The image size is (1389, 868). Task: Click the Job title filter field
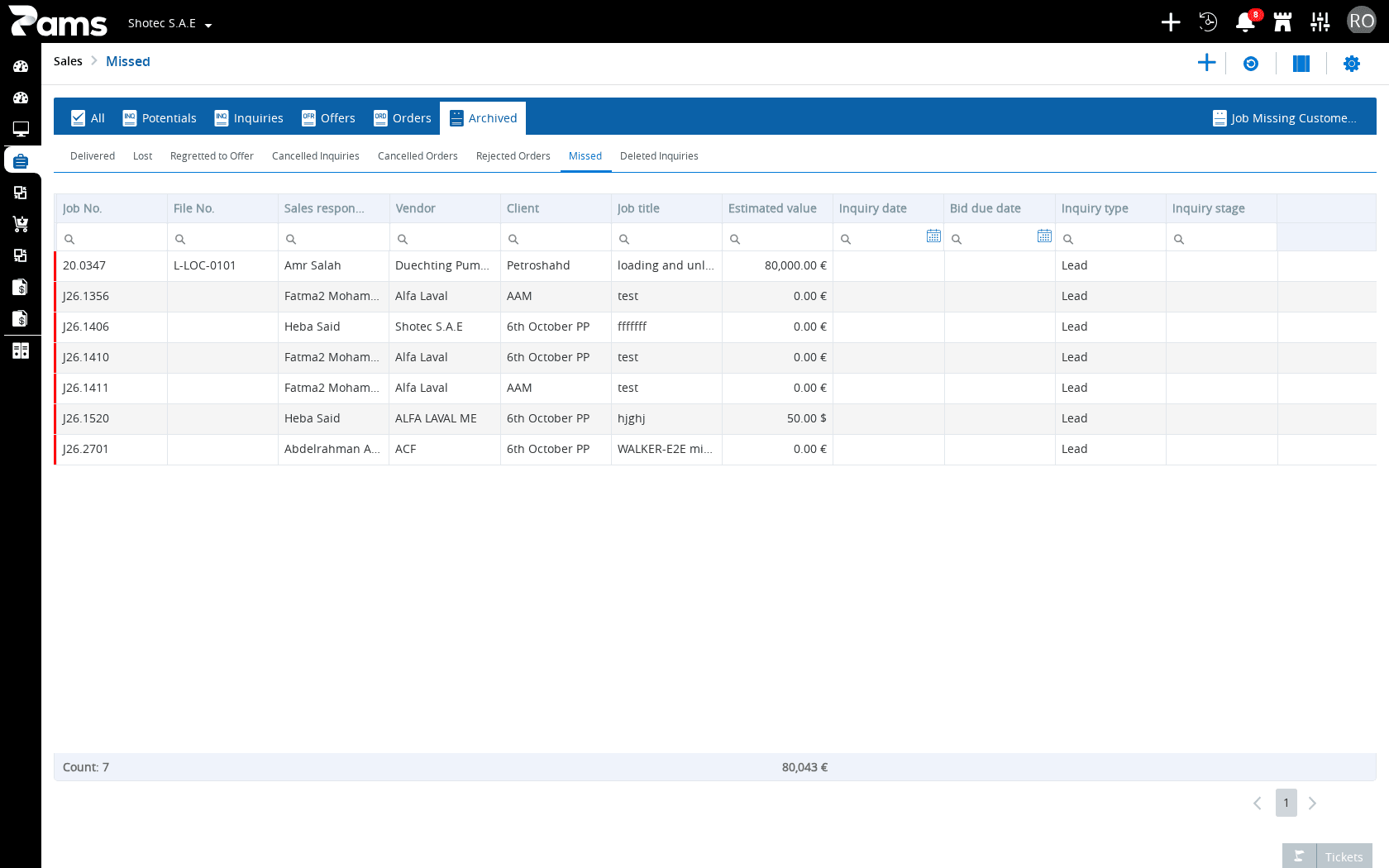tap(666, 238)
